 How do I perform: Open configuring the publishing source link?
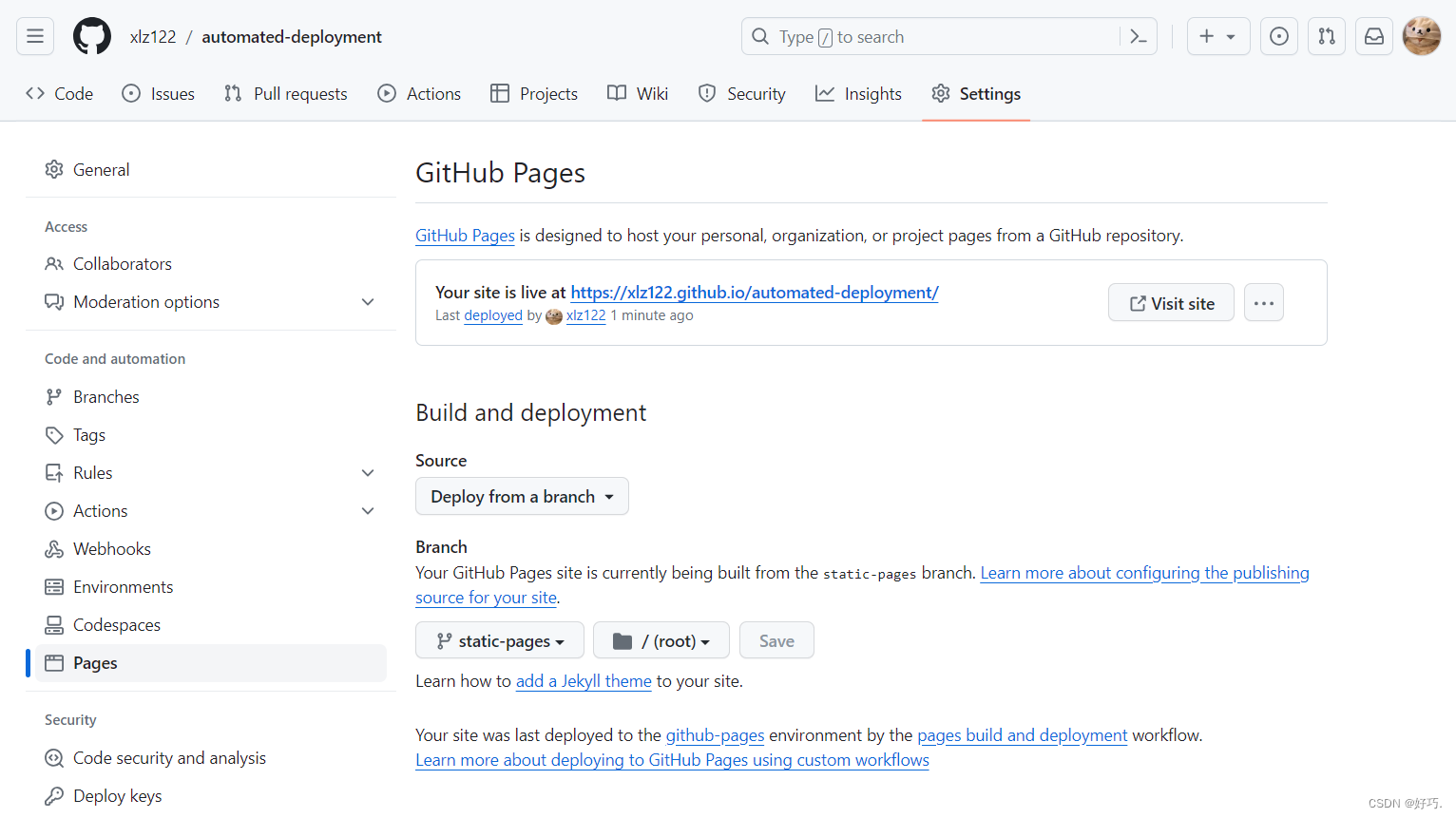(x=1144, y=573)
